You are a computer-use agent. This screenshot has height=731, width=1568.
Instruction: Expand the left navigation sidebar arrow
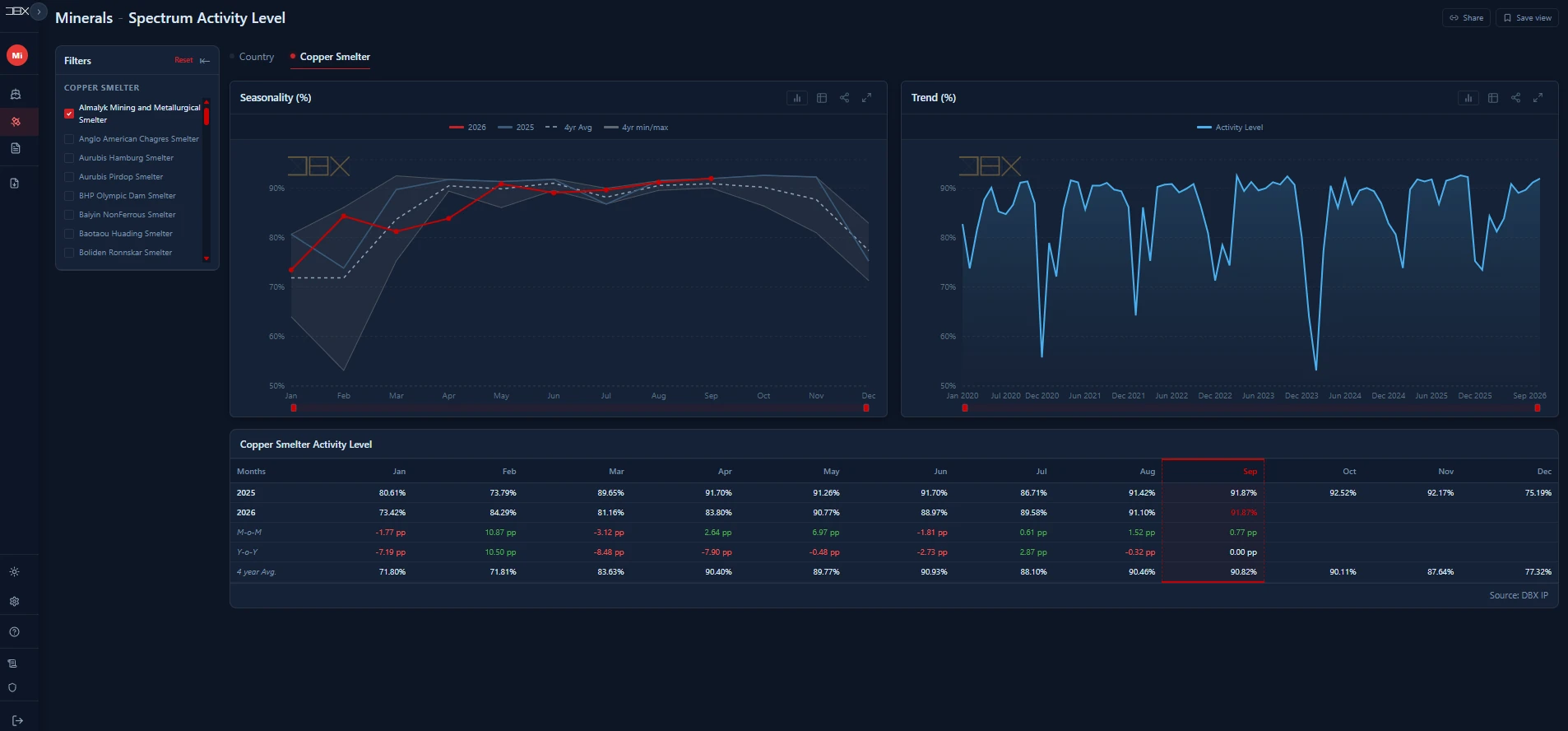pyautogui.click(x=39, y=12)
